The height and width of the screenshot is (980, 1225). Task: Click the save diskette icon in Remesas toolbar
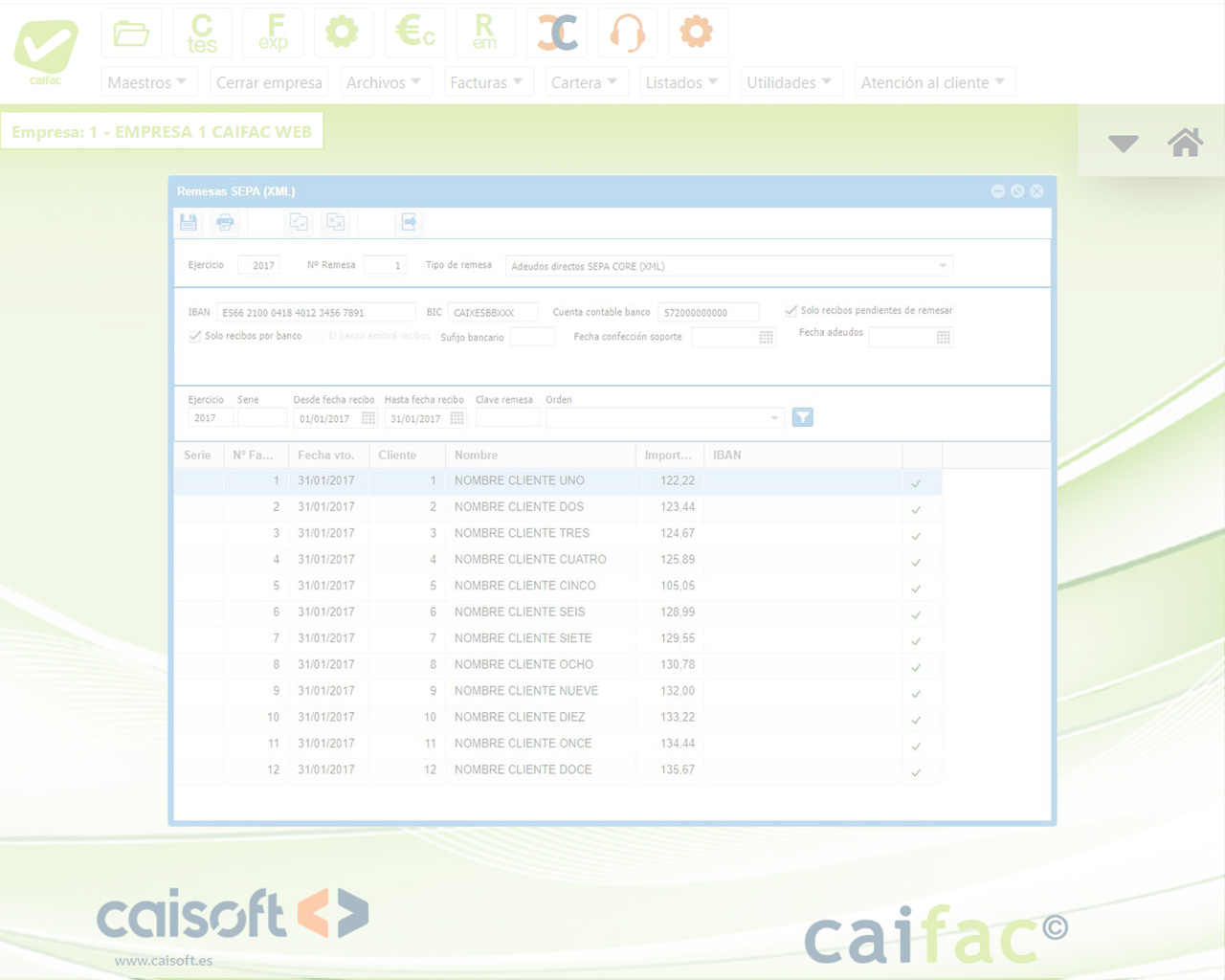click(x=189, y=222)
